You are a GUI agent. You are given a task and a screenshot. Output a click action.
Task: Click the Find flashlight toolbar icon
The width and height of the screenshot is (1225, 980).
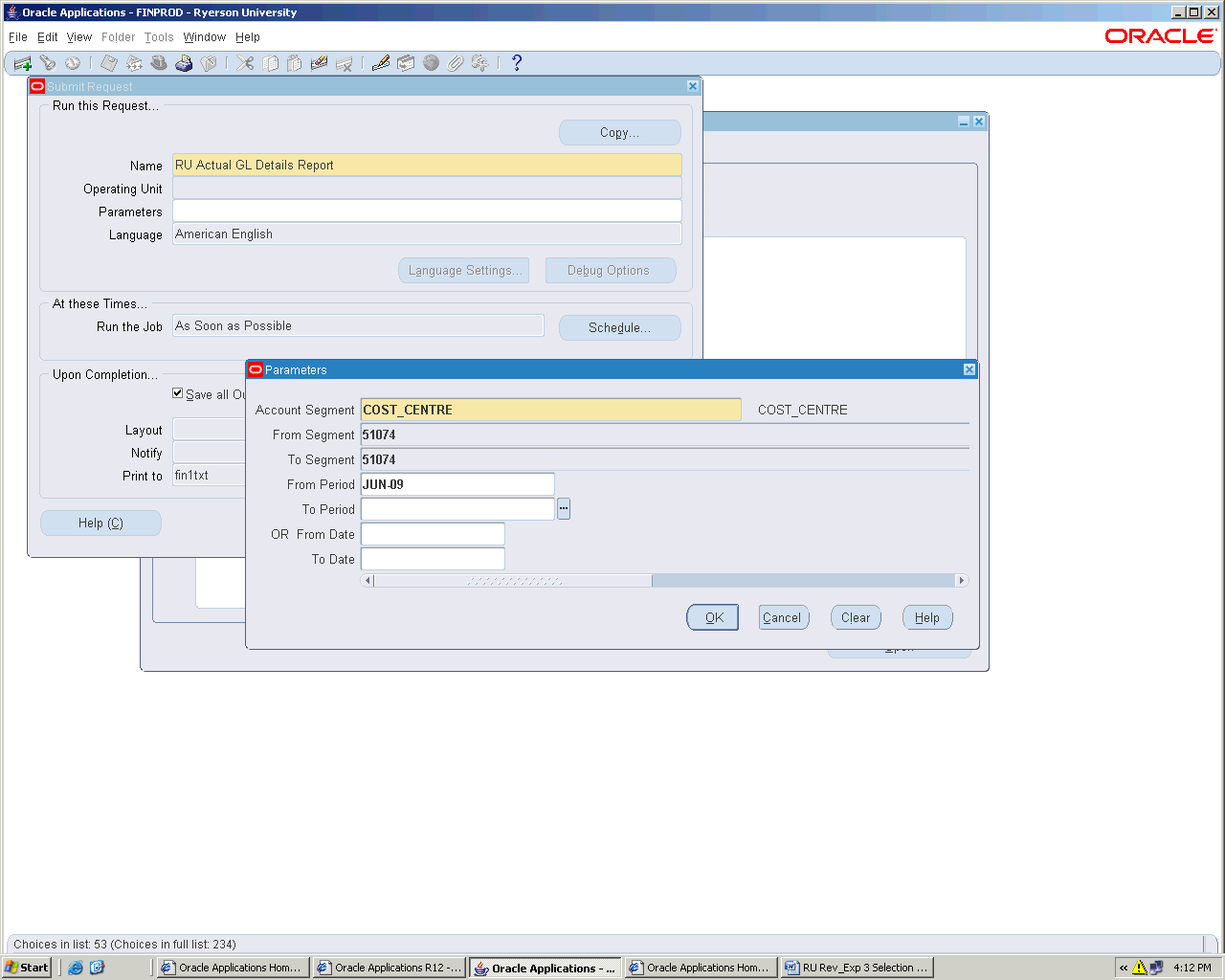(48, 63)
